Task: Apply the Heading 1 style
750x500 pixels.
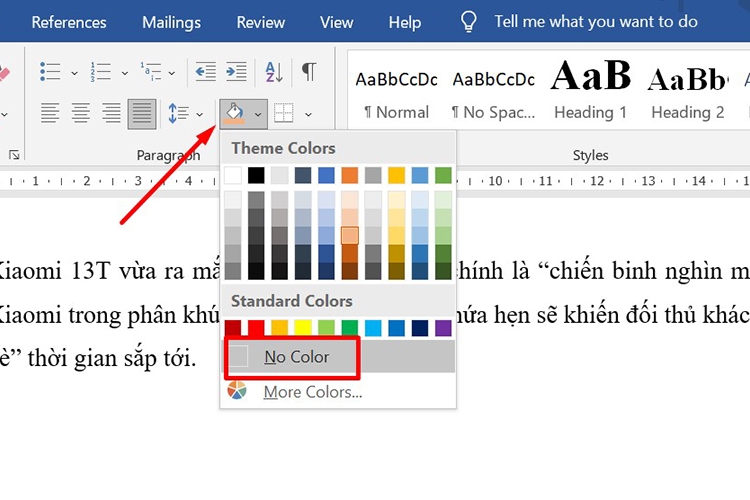Action: (590, 91)
